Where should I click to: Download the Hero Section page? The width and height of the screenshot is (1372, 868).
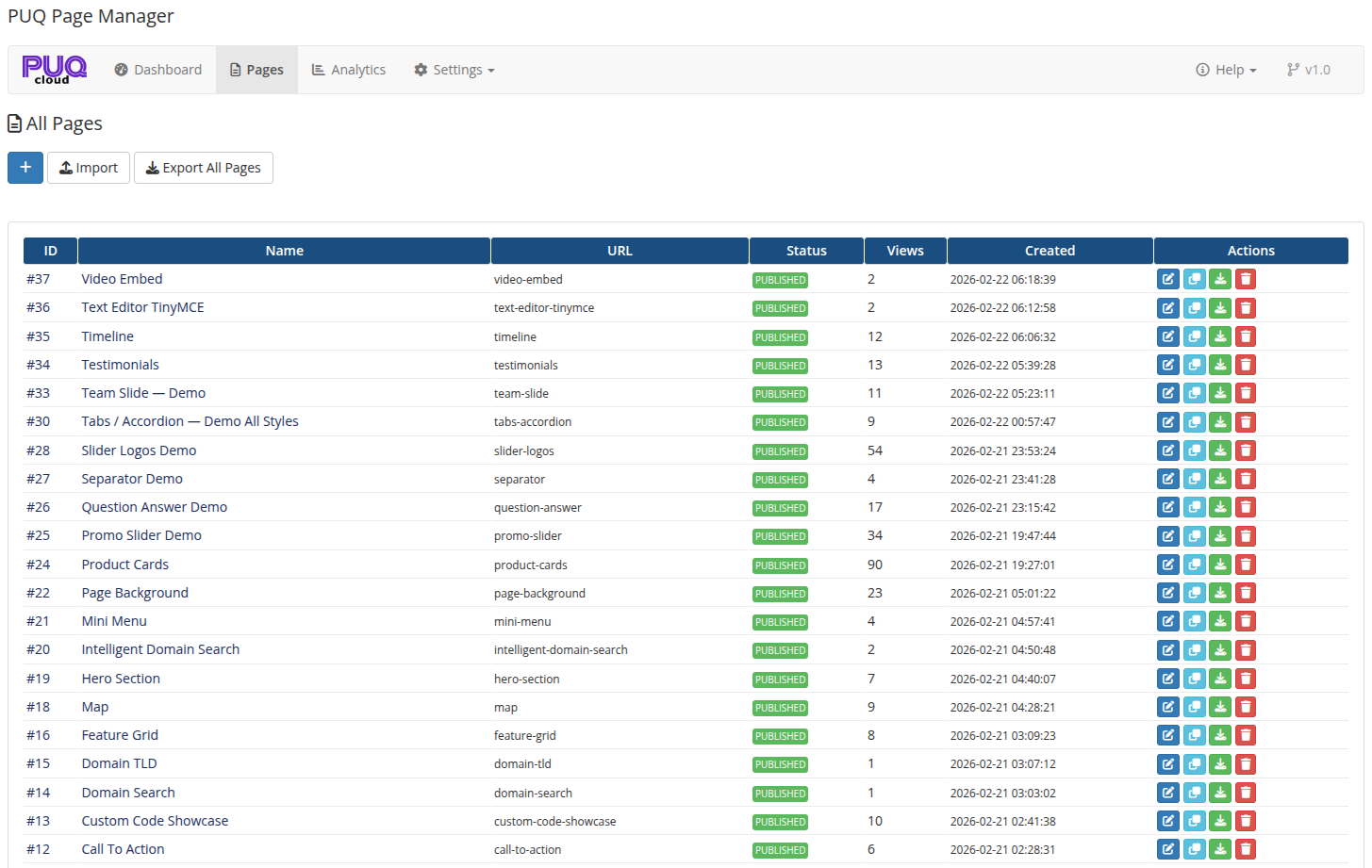click(1219, 679)
